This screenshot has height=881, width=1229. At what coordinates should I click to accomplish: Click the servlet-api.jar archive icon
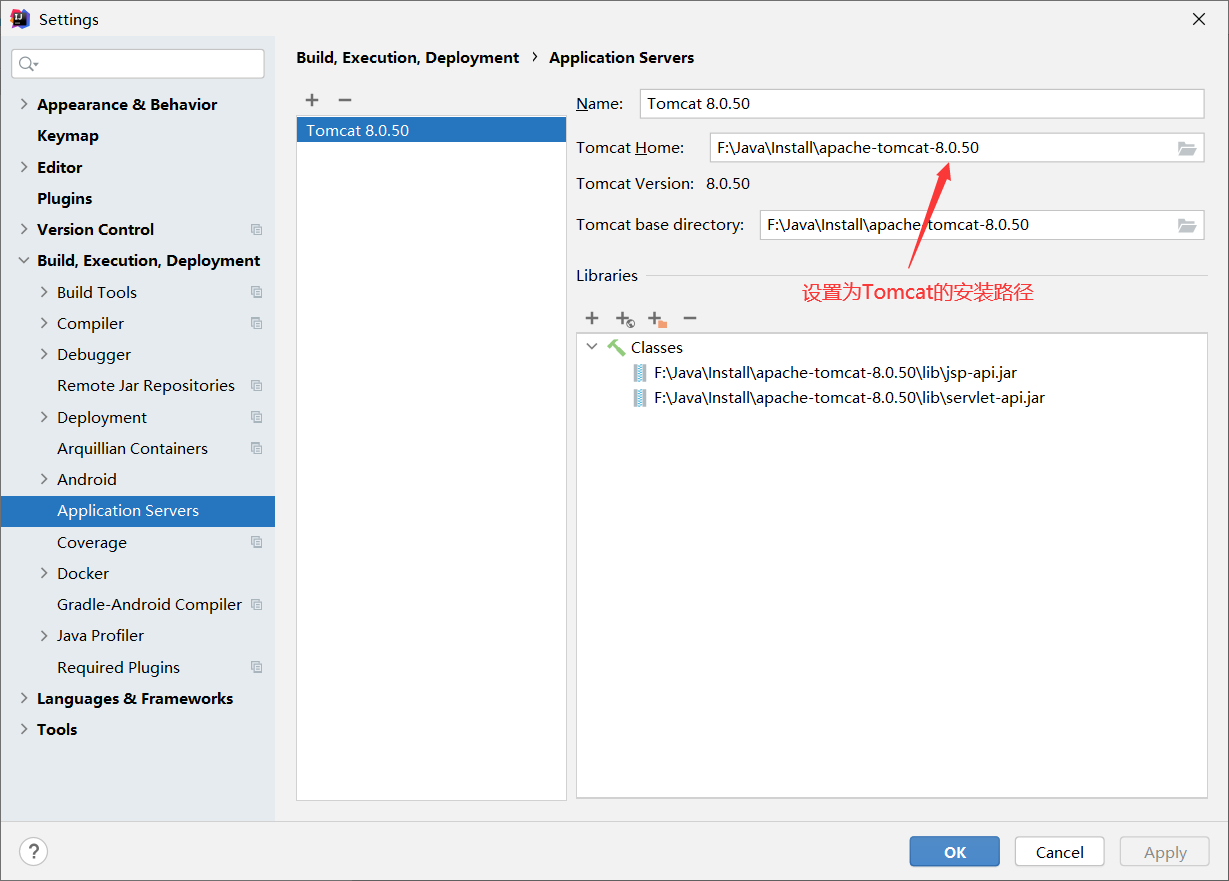point(640,398)
